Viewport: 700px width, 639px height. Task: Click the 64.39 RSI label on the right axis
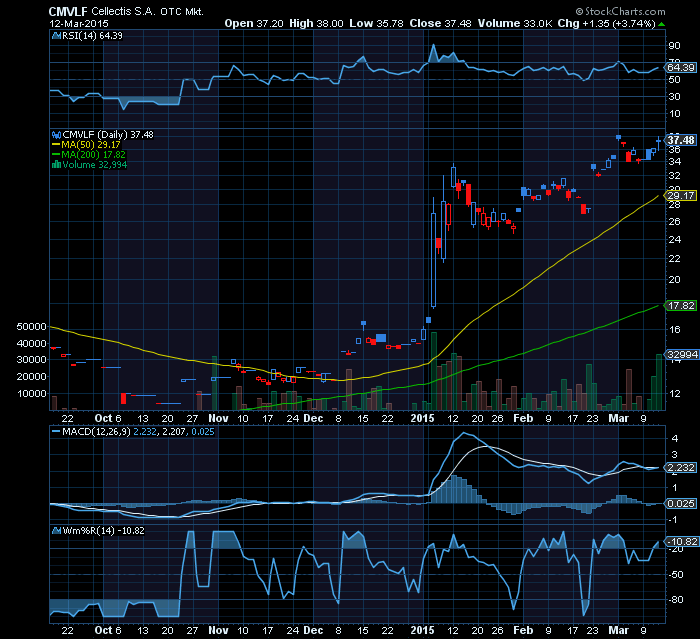(681, 67)
